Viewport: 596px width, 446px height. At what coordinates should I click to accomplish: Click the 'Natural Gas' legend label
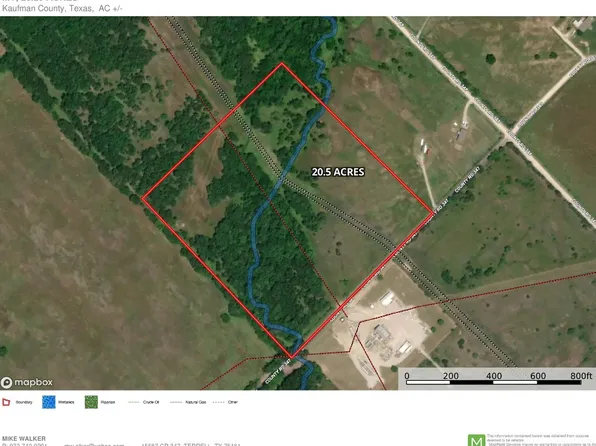point(196,402)
